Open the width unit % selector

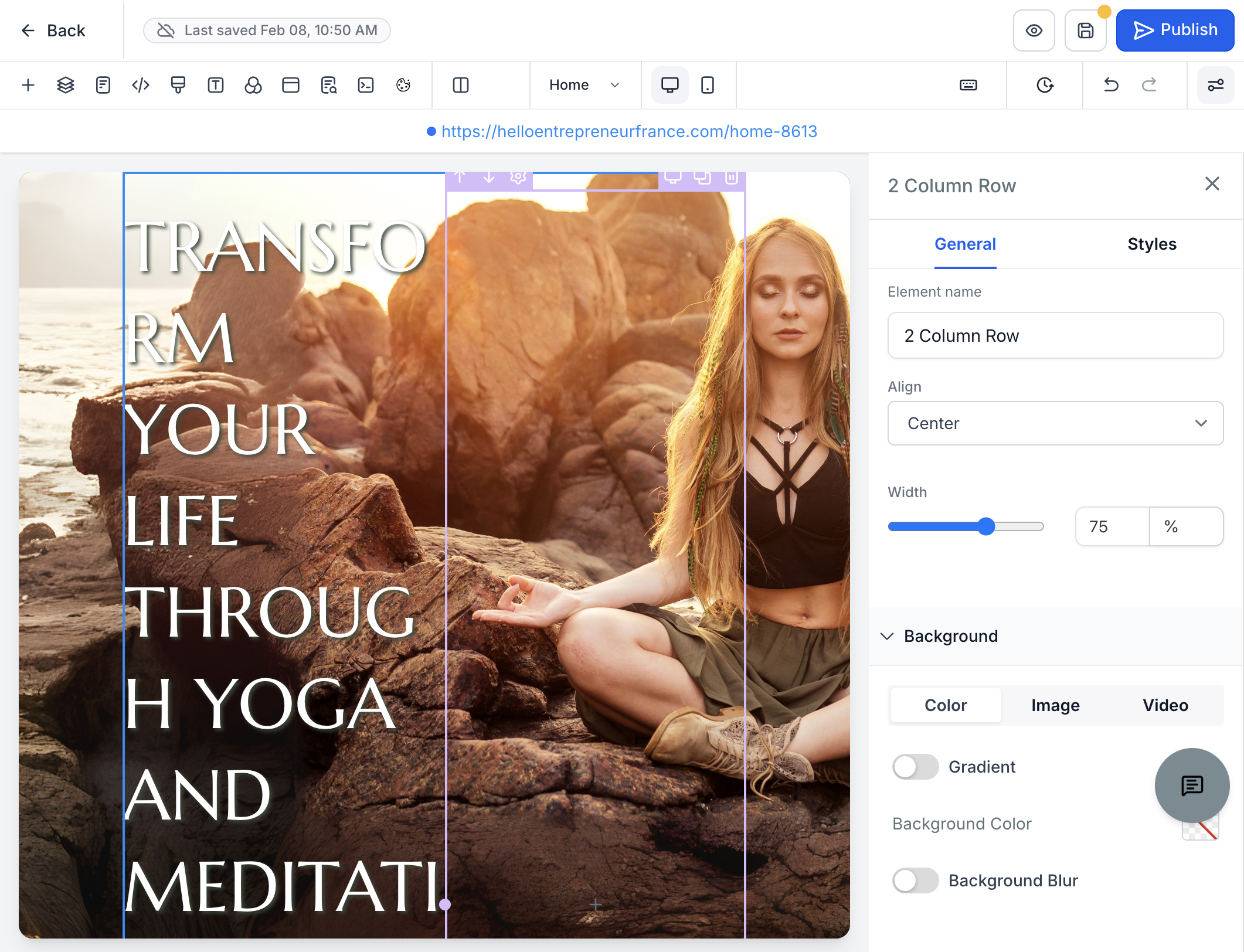click(1186, 526)
